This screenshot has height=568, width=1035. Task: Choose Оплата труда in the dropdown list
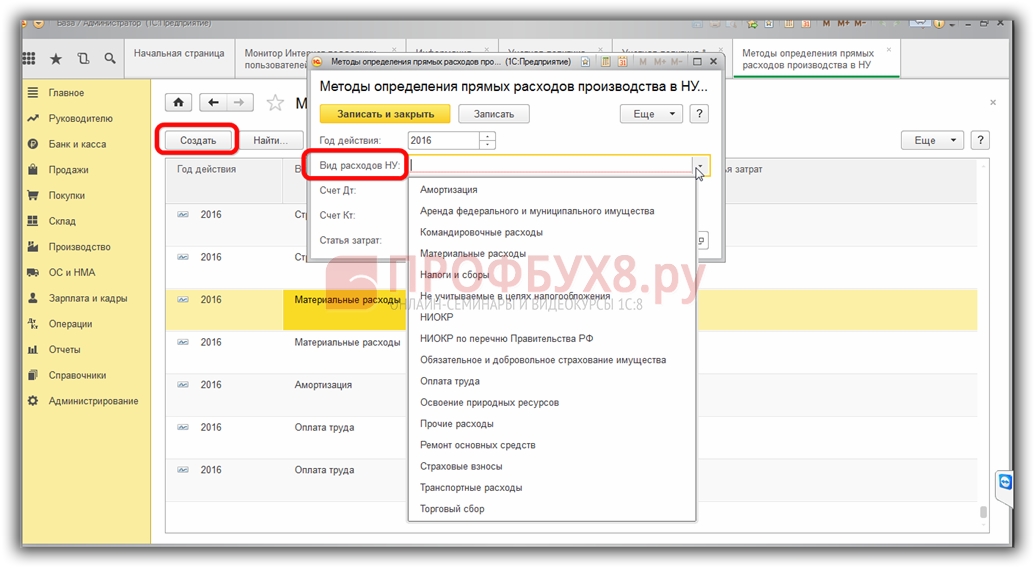449,381
